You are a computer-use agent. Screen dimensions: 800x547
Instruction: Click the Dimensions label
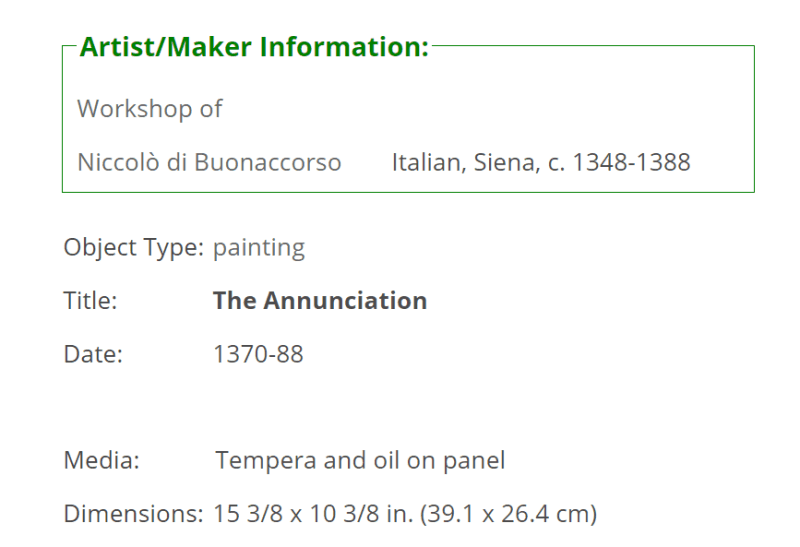[x=134, y=514]
